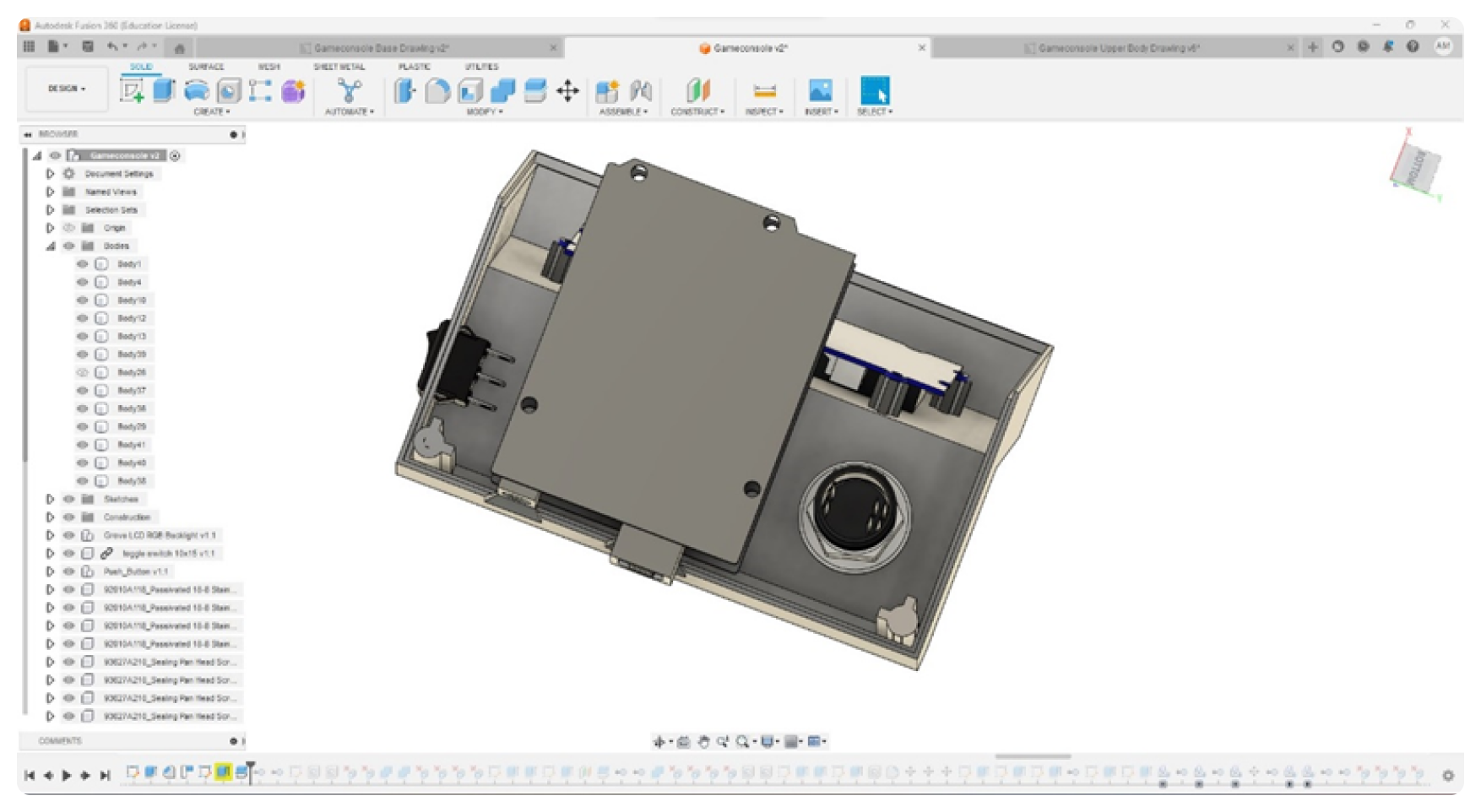Screen dimensions: 1481x812
Task: Jump to timeline beginning
Action: pyautogui.click(x=30, y=775)
